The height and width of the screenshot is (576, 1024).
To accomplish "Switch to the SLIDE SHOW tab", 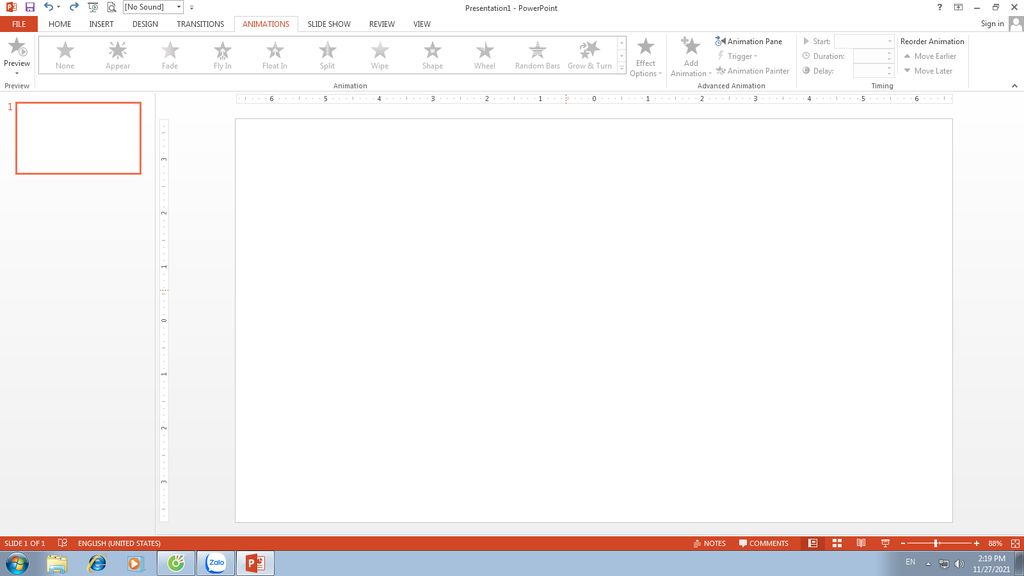I will 329,24.
